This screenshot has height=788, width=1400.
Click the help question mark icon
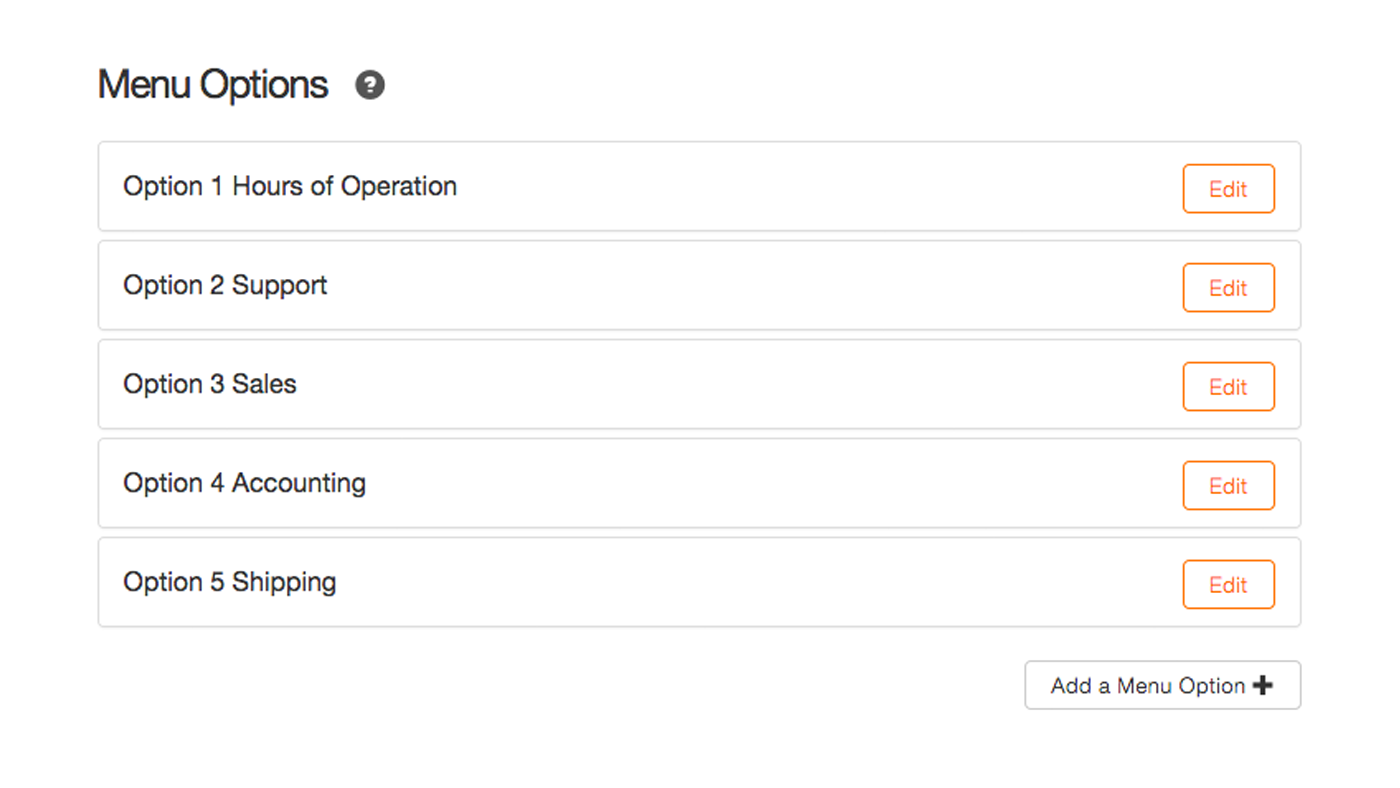coord(370,85)
